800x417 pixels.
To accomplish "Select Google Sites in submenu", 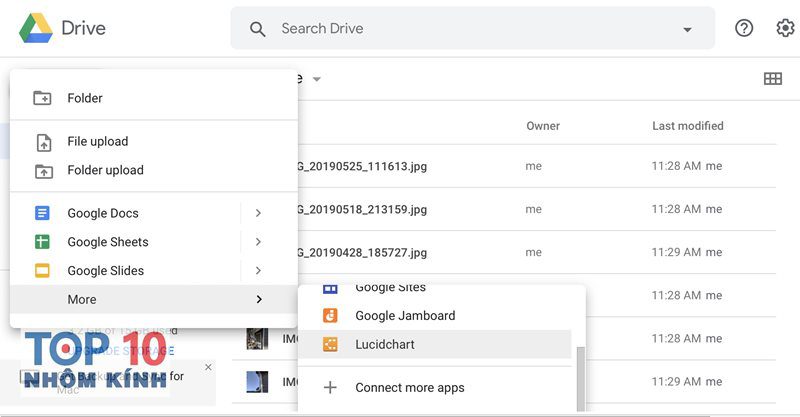I will tap(435, 291).
